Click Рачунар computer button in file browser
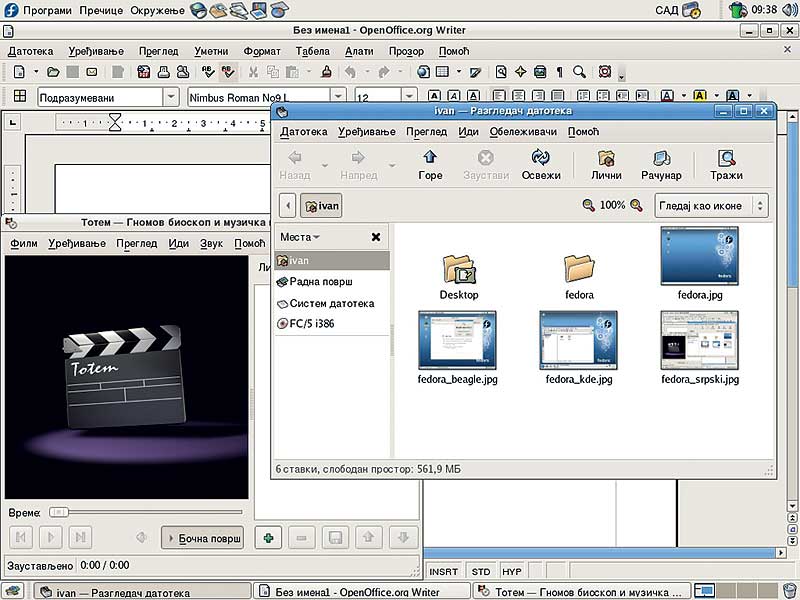 (x=661, y=165)
